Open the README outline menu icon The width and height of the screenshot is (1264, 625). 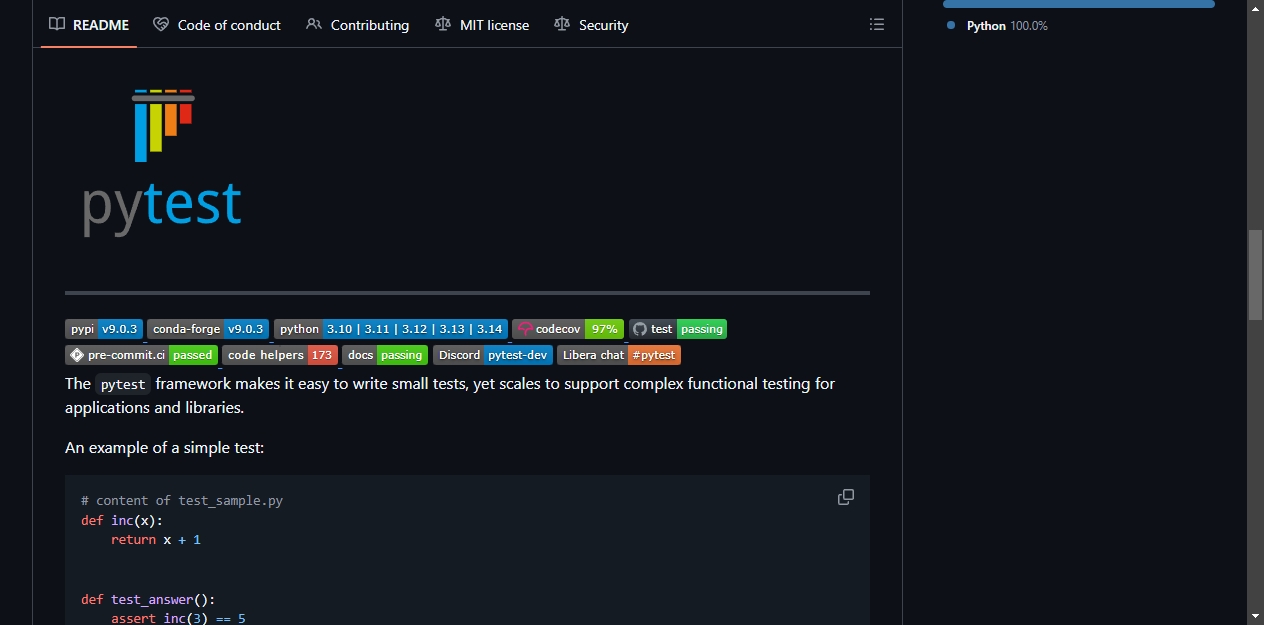(x=877, y=24)
